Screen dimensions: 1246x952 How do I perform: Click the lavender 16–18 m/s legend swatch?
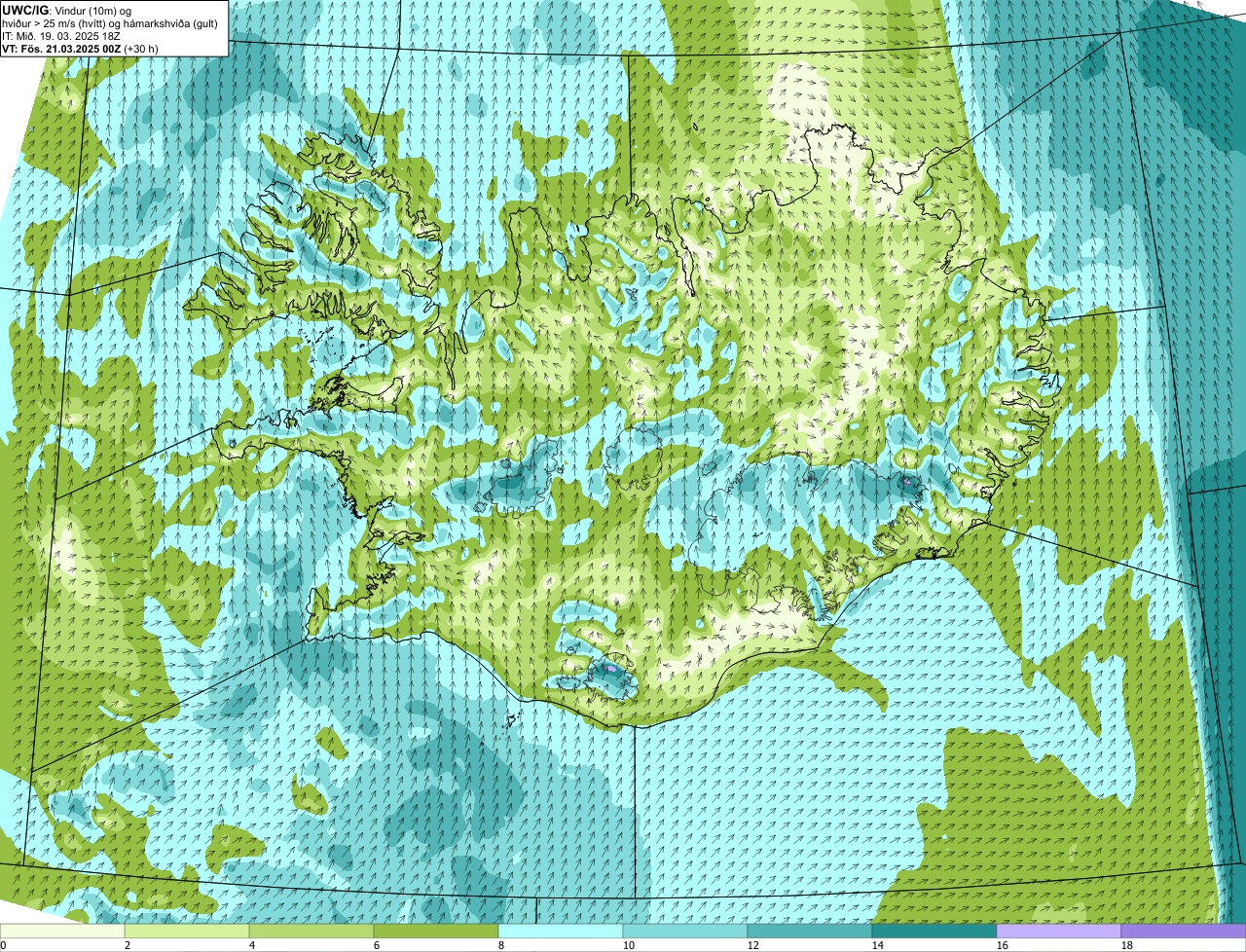[1059, 931]
